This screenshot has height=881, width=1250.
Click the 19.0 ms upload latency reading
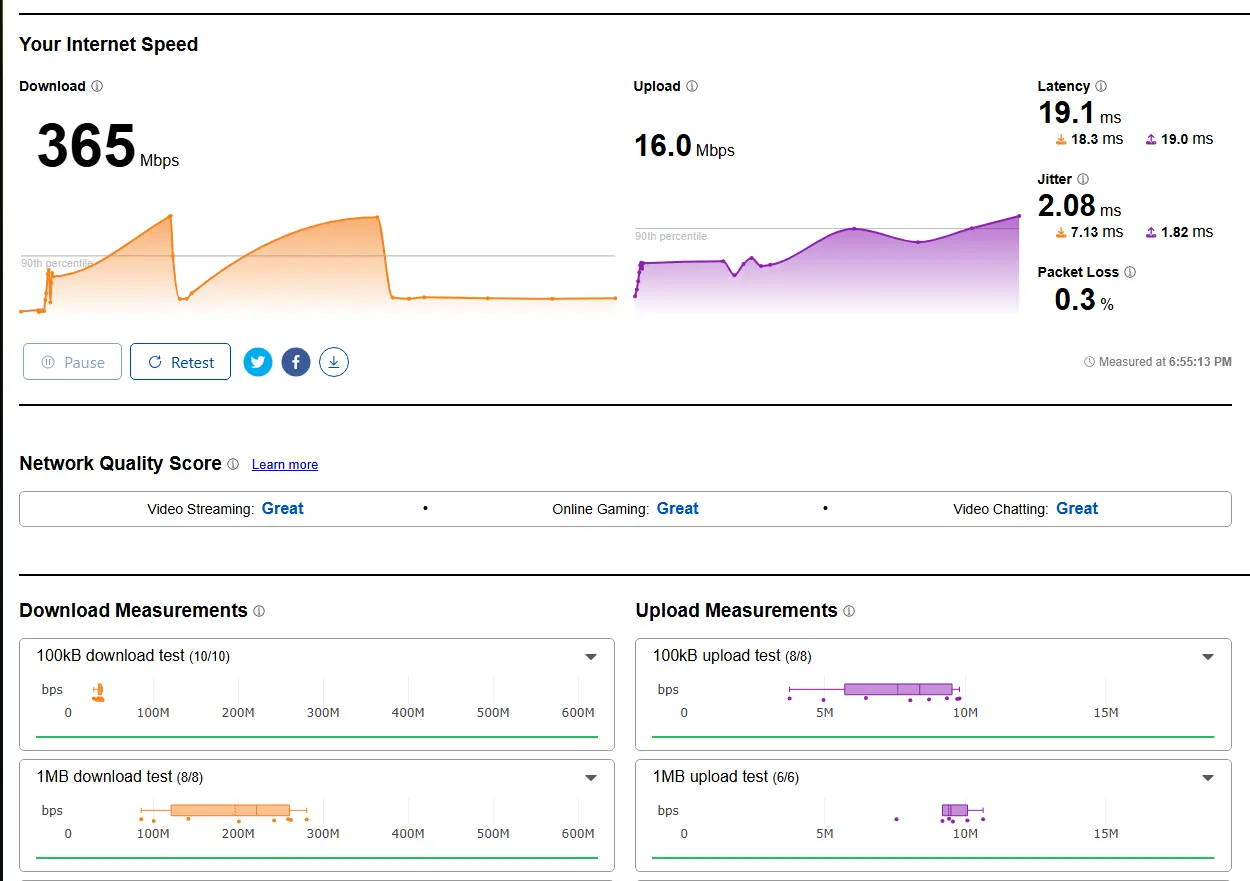[1187, 139]
